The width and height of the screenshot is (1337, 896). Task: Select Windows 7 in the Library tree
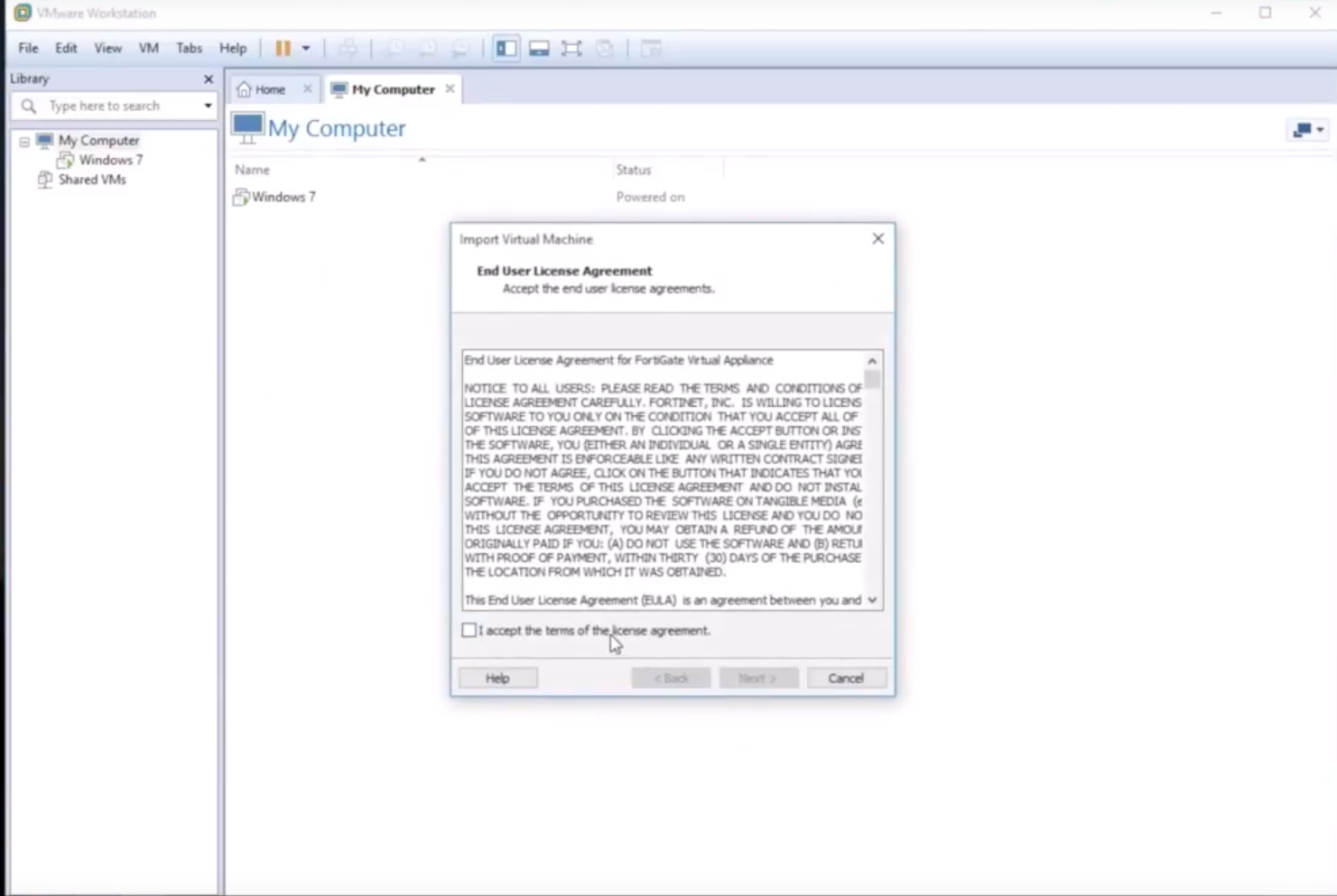point(110,160)
